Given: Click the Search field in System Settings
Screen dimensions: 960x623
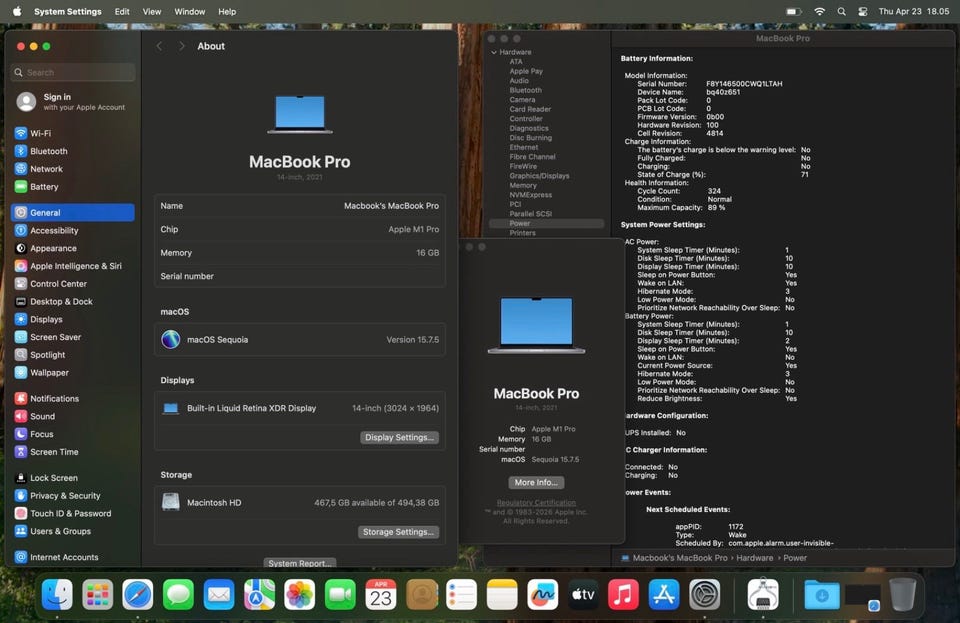Looking at the screenshot, I should (73, 73).
